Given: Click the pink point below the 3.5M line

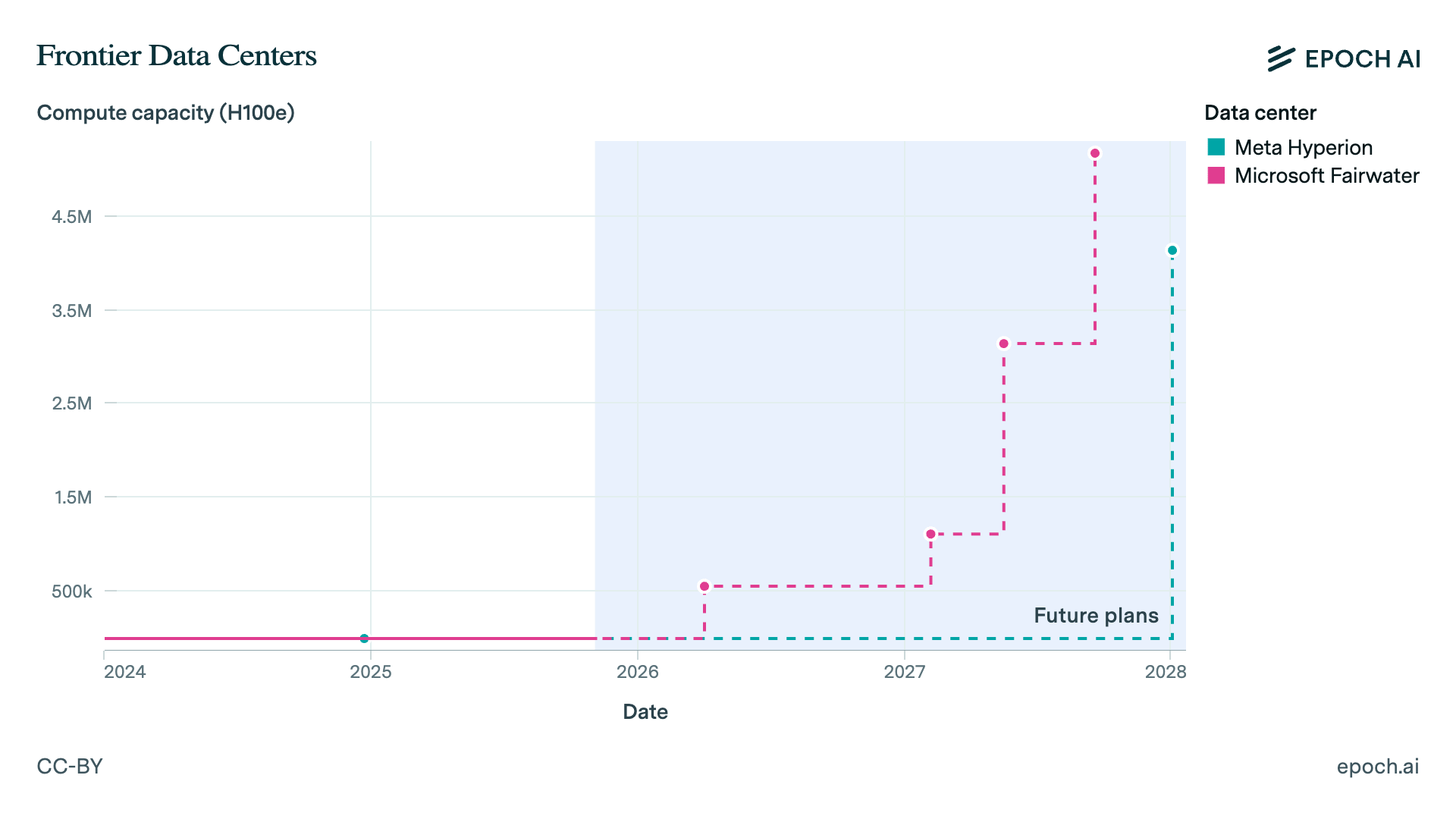Looking at the screenshot, I should click(x=1004, y=344).
